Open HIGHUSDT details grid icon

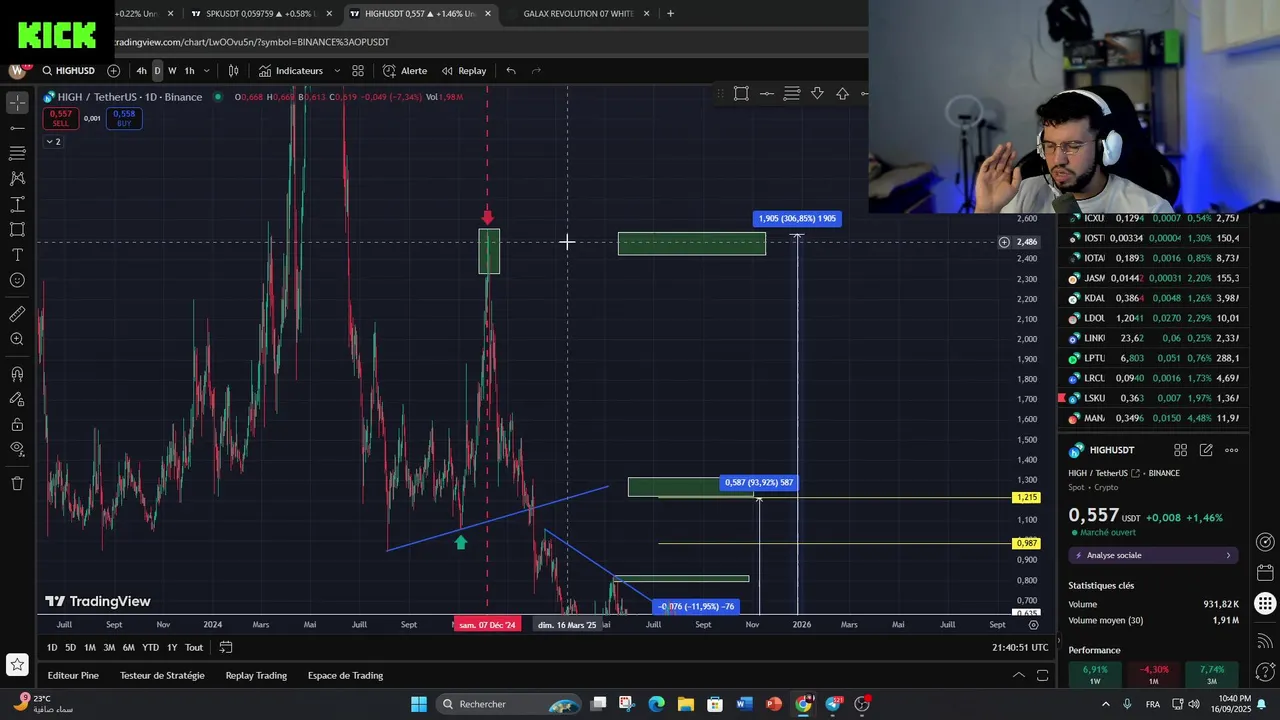pos(1180,450)
